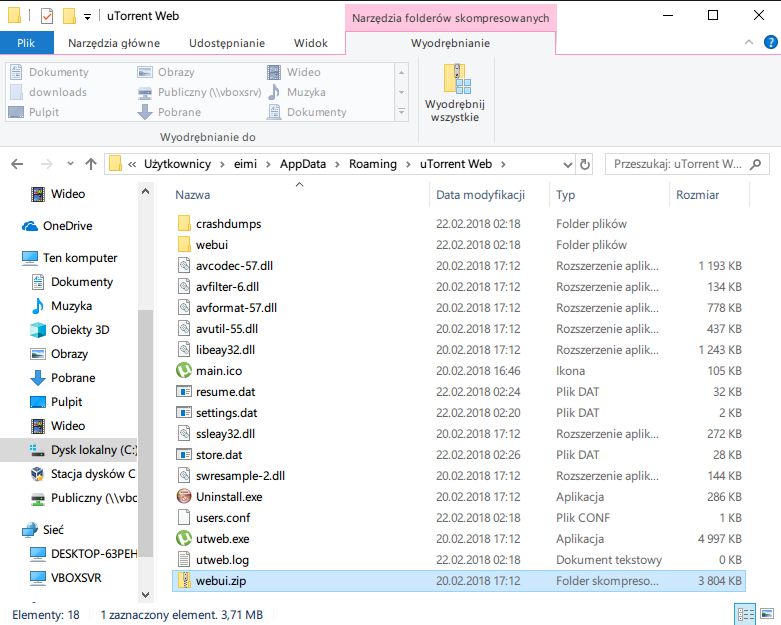Viewport: 781px width, 625px height.
Task: Open the Quick Access Toolbar customize dropdown
Action: click(x=87, y=17)
